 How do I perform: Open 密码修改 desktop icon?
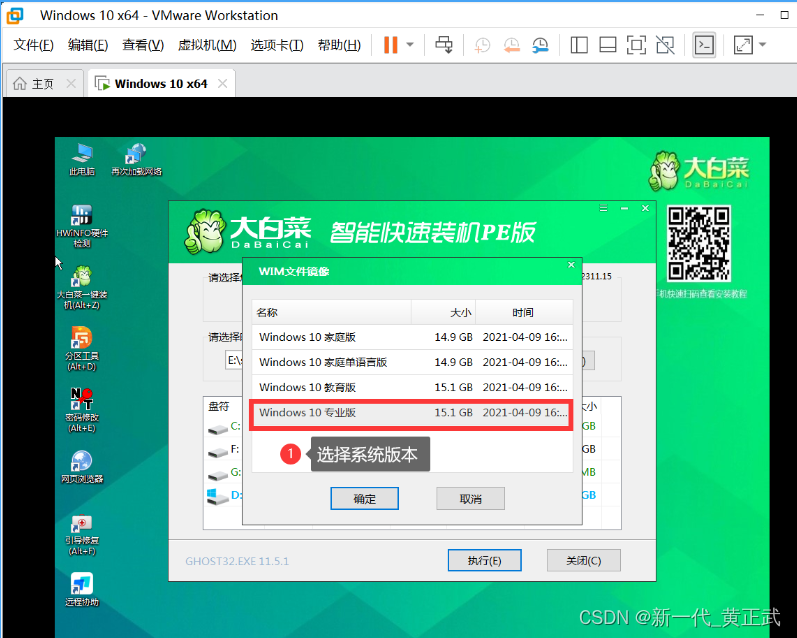pos(81,410)
